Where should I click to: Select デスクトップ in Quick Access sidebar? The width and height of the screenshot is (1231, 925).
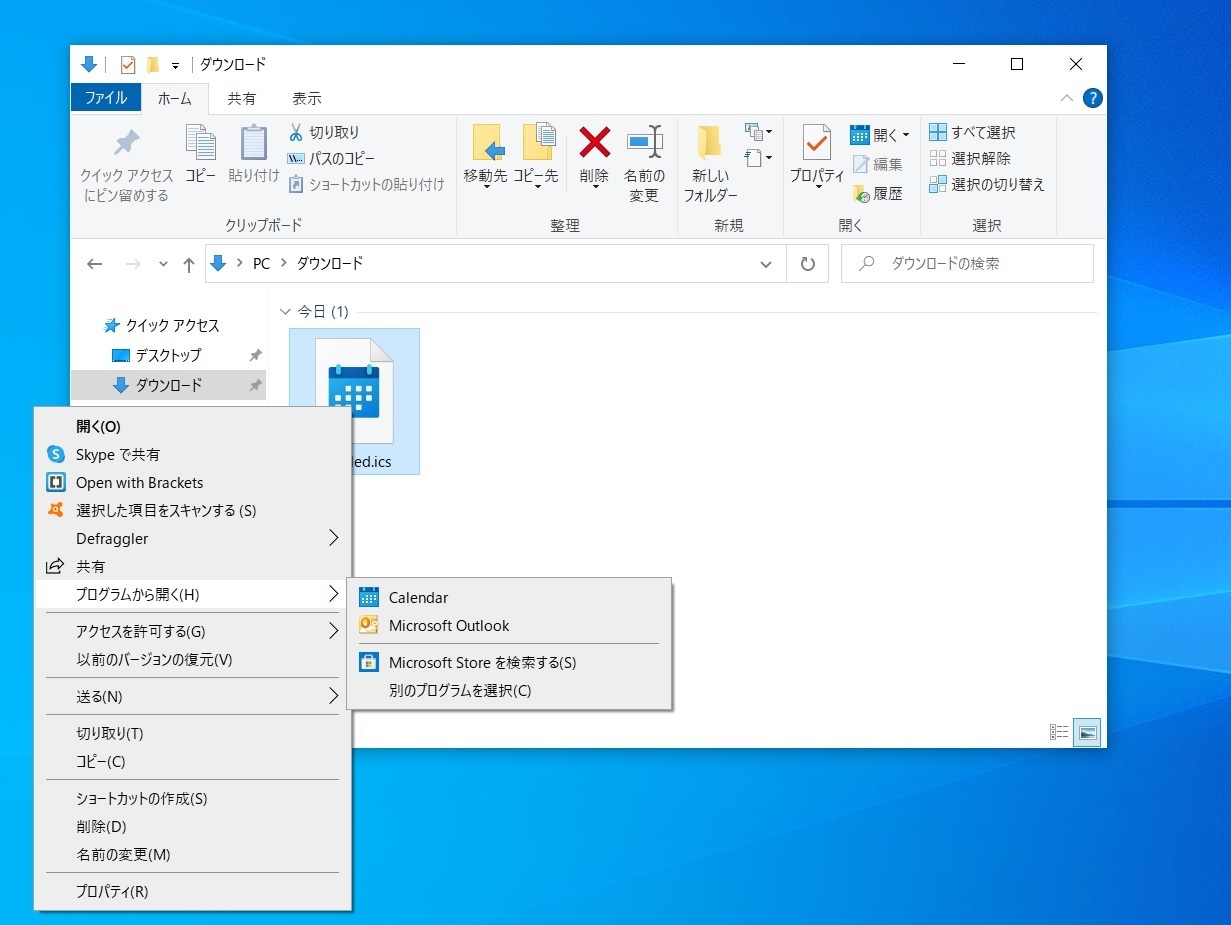pyautogui.click(x=168, y=355)
